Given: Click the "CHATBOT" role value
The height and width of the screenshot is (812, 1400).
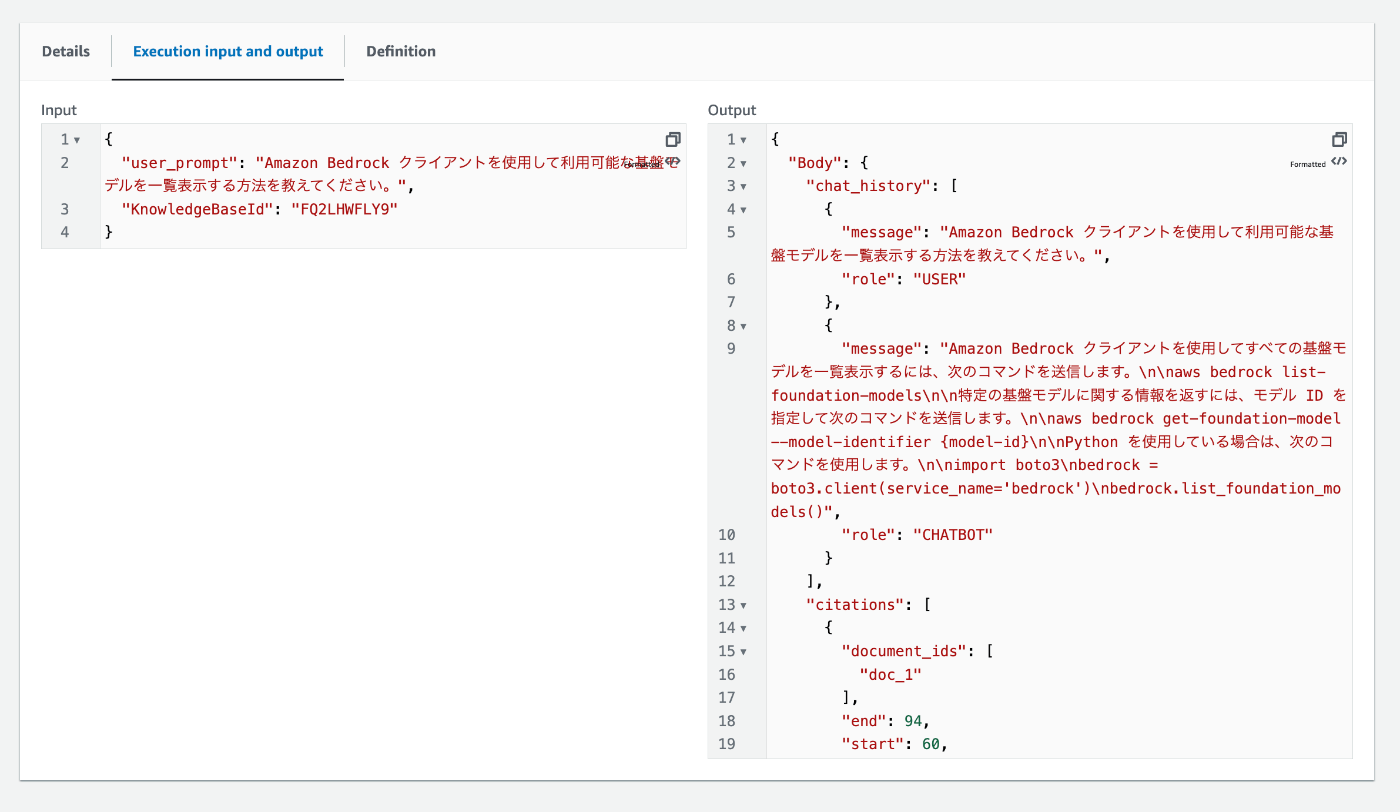Looking at the screenshot, I should click(x=953, y=535).
